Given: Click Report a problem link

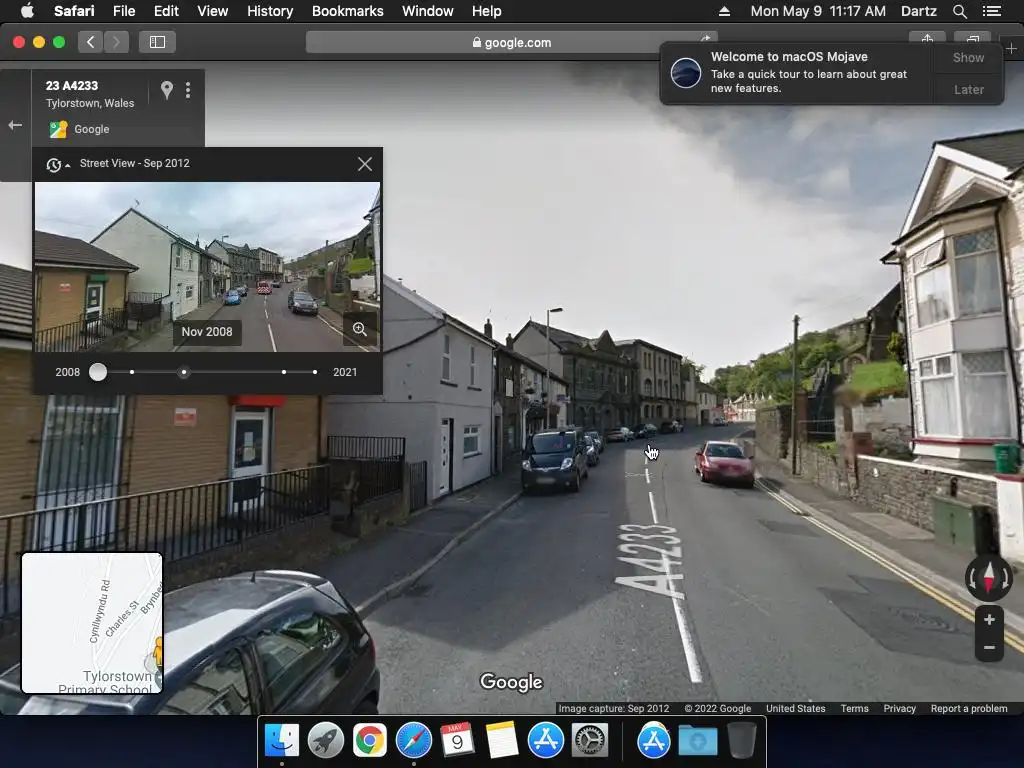Looking at the screenshot, I should coord(968,709).
